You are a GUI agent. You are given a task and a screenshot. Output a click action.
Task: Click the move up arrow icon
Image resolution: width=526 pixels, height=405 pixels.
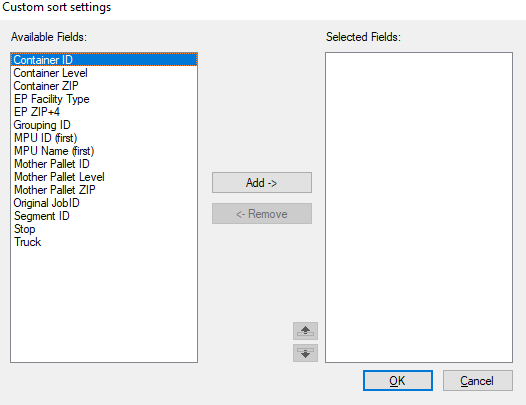(x=305, y=331)
